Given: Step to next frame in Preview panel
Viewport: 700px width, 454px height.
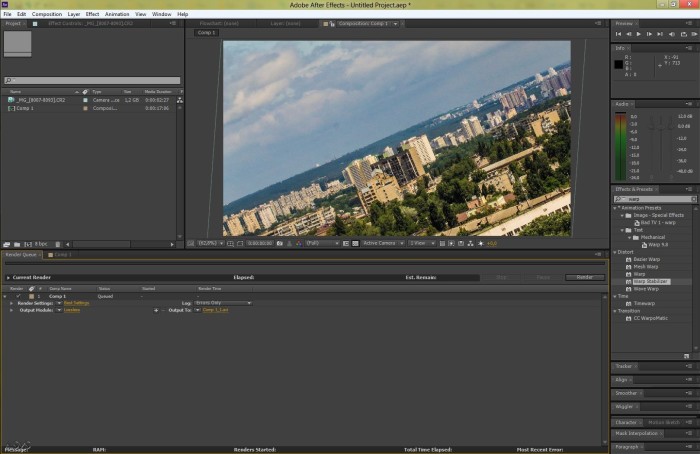Looking at the screenshot, I should pos(649,34).
